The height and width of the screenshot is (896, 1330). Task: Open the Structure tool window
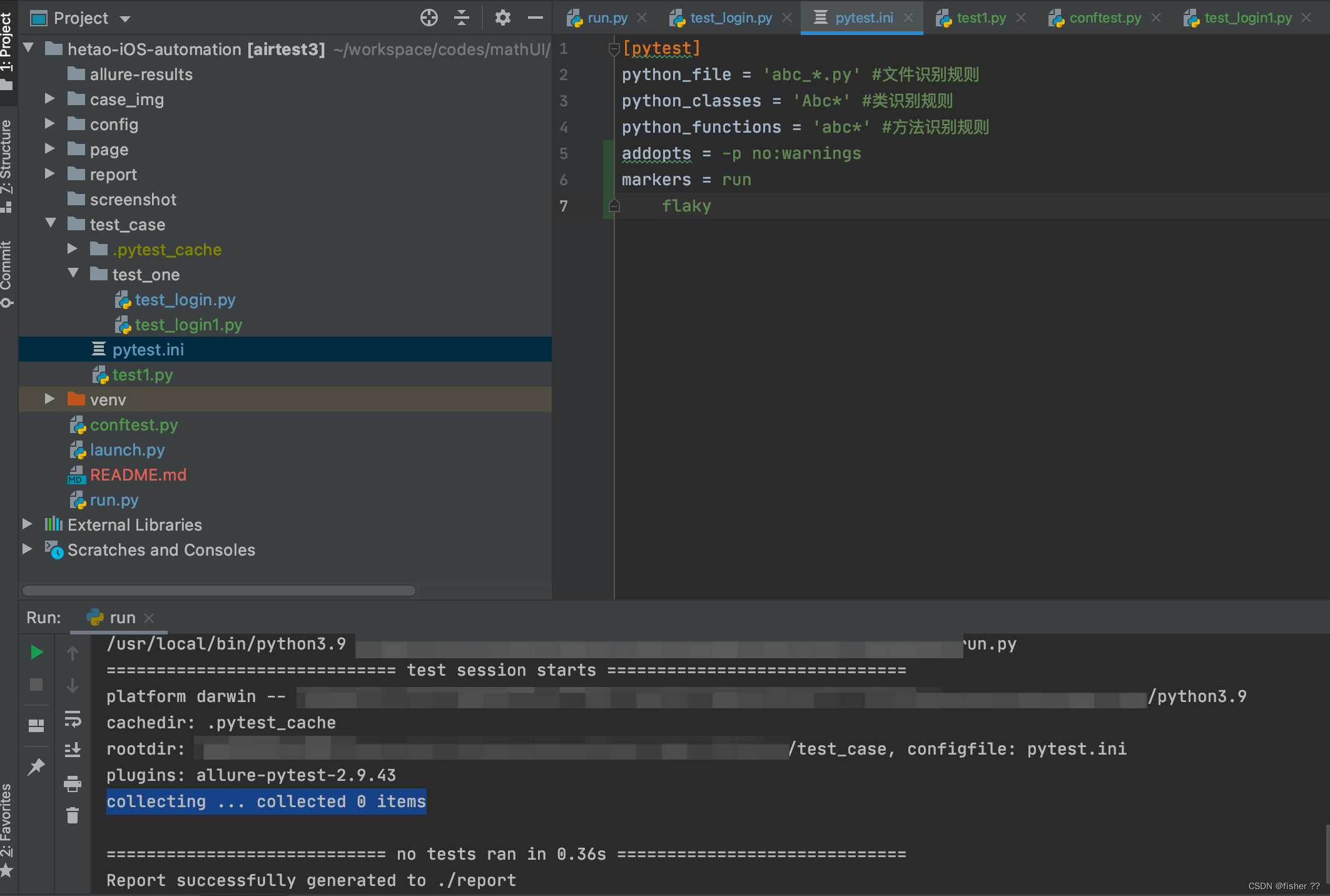click(6, 164)
